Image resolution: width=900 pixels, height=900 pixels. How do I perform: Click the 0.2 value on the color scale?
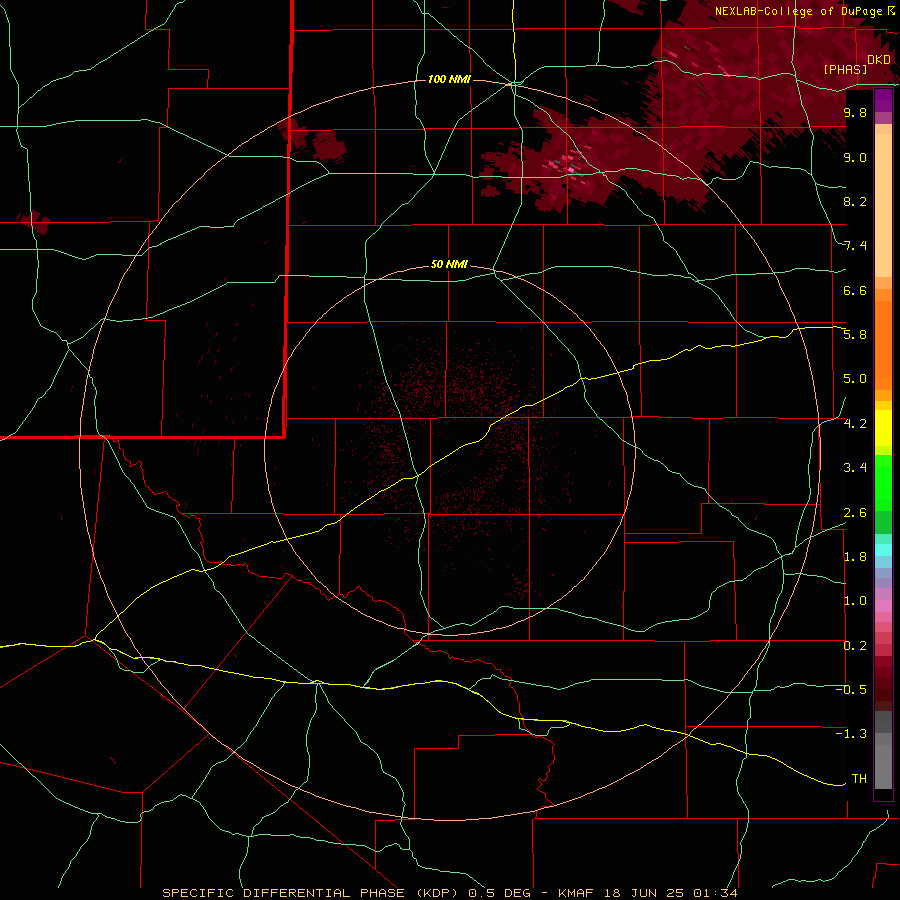point(855,646)
